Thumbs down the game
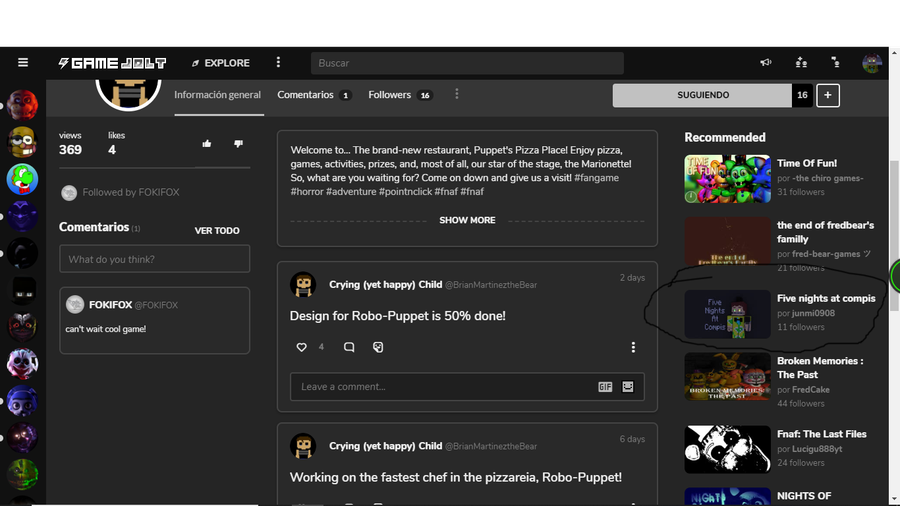The image size is (900, 506). point(238,144)
